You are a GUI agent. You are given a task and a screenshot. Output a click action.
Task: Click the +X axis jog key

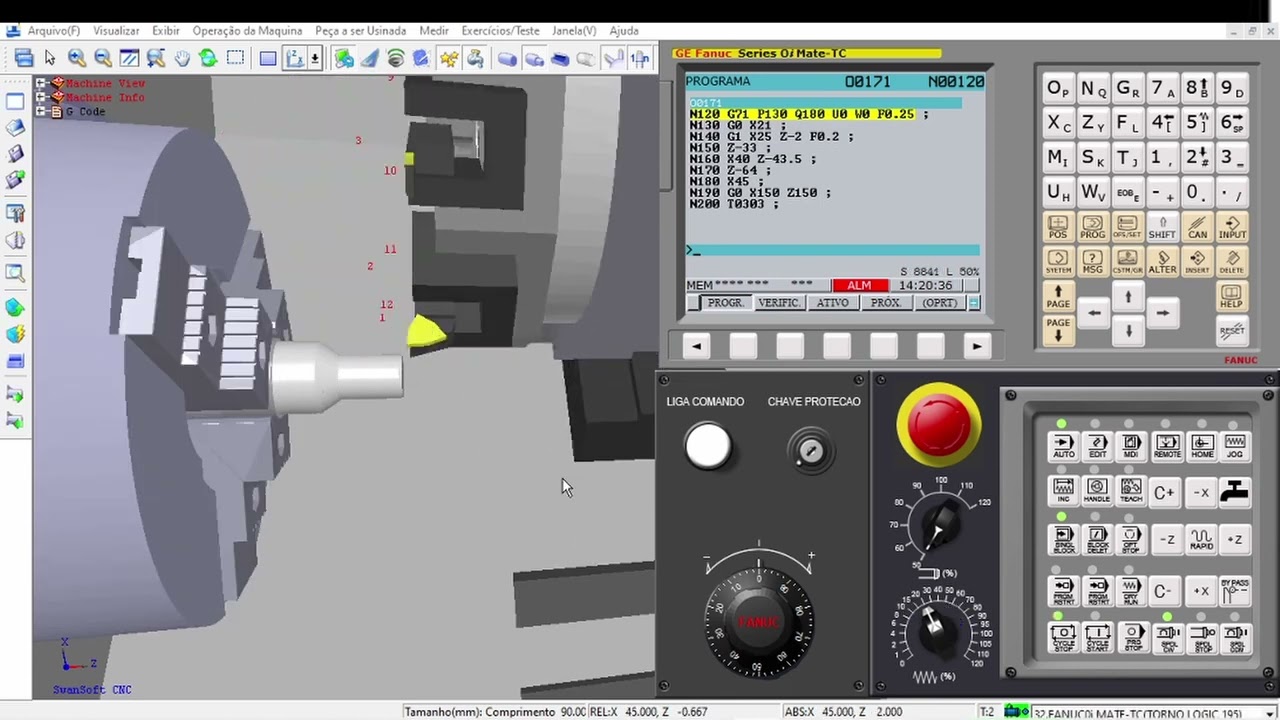pyautogui.click(x=1201, y=591)
